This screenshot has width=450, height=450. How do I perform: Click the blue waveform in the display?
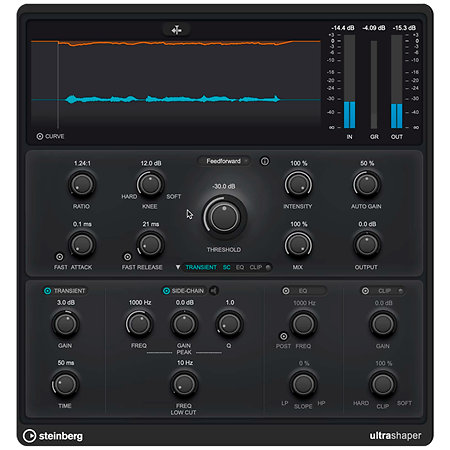173,99
